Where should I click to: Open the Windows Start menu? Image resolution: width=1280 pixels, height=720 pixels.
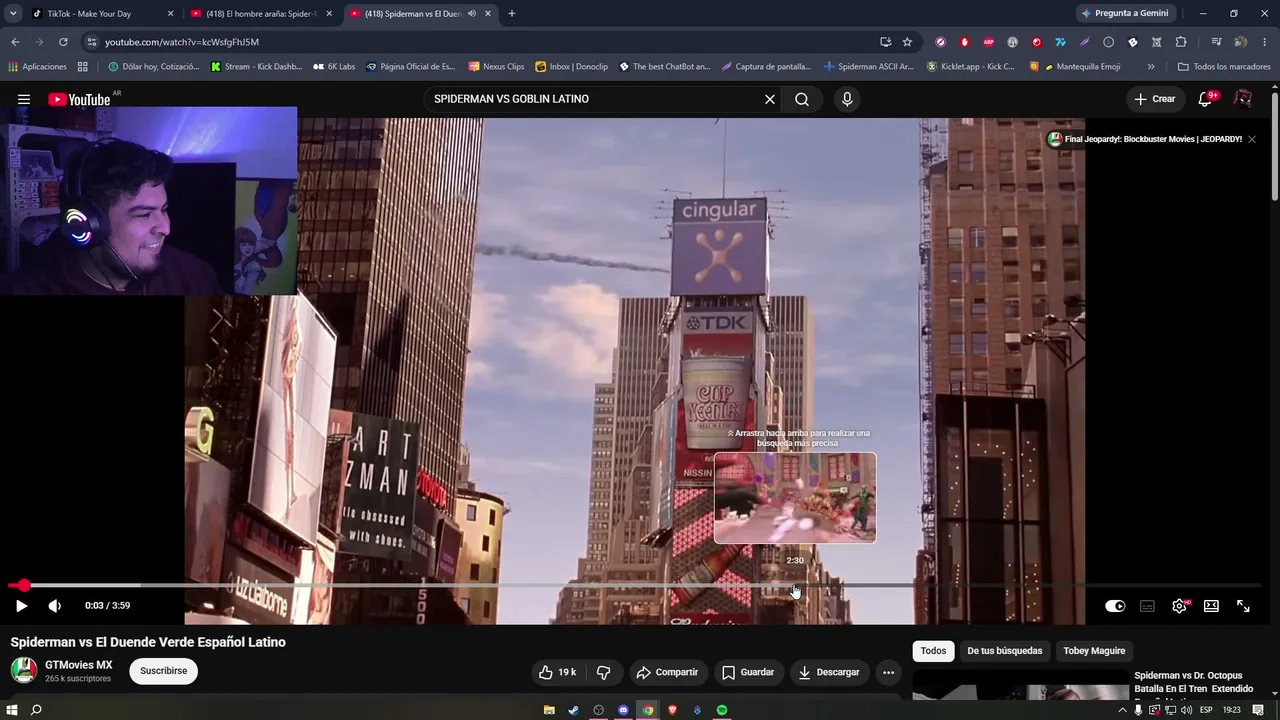tap(13, 710)
